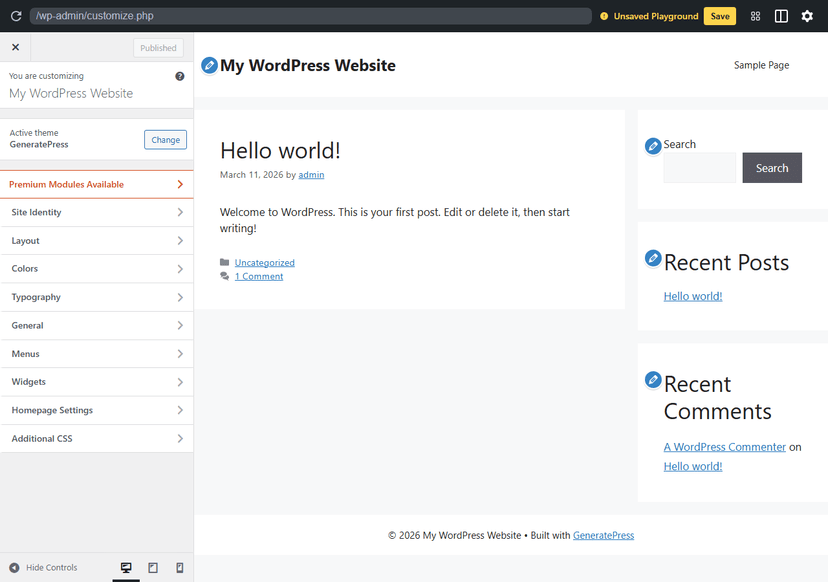The image size is (828, 582).
Task: Open the Playground apps grid icon
Action: pyautogui.click(x=755, y=15)
